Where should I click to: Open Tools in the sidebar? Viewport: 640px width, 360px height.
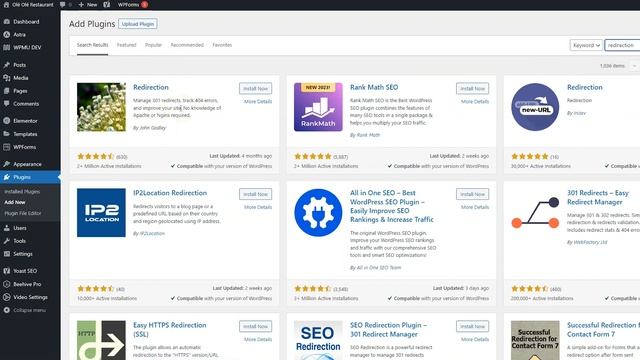(x=19, y=241)
